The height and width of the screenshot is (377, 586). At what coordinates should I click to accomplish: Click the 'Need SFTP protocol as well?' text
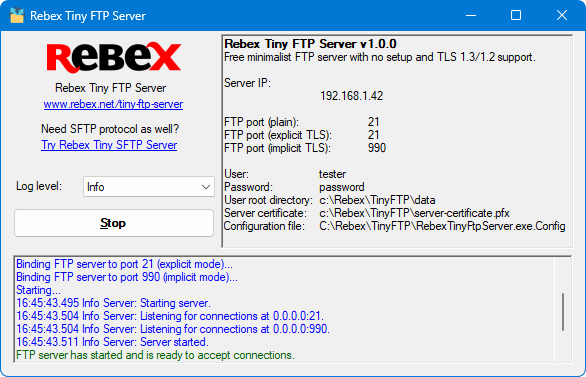(x=110, y=129)
